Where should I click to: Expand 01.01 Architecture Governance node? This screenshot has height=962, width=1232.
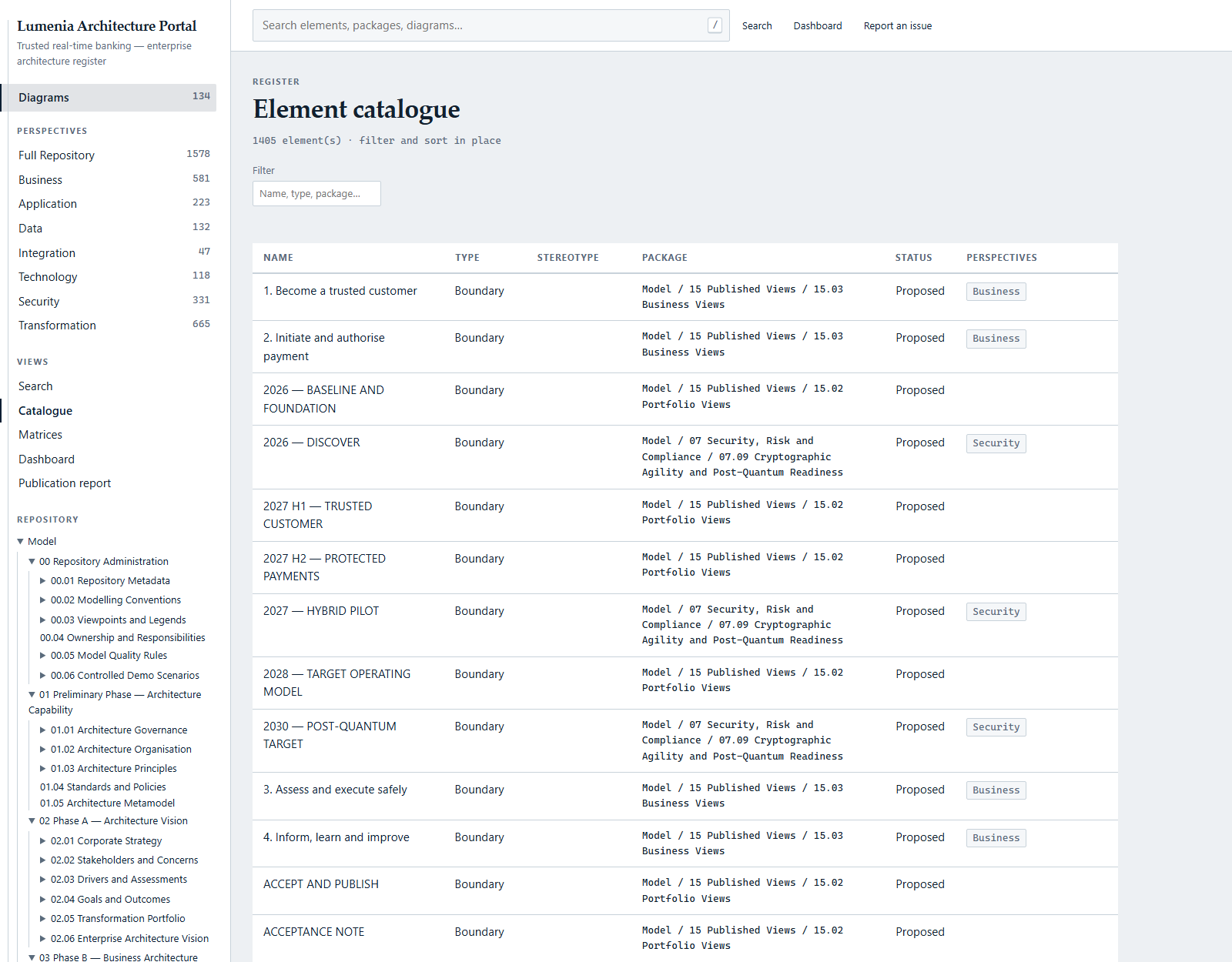(x=43, y=730)
